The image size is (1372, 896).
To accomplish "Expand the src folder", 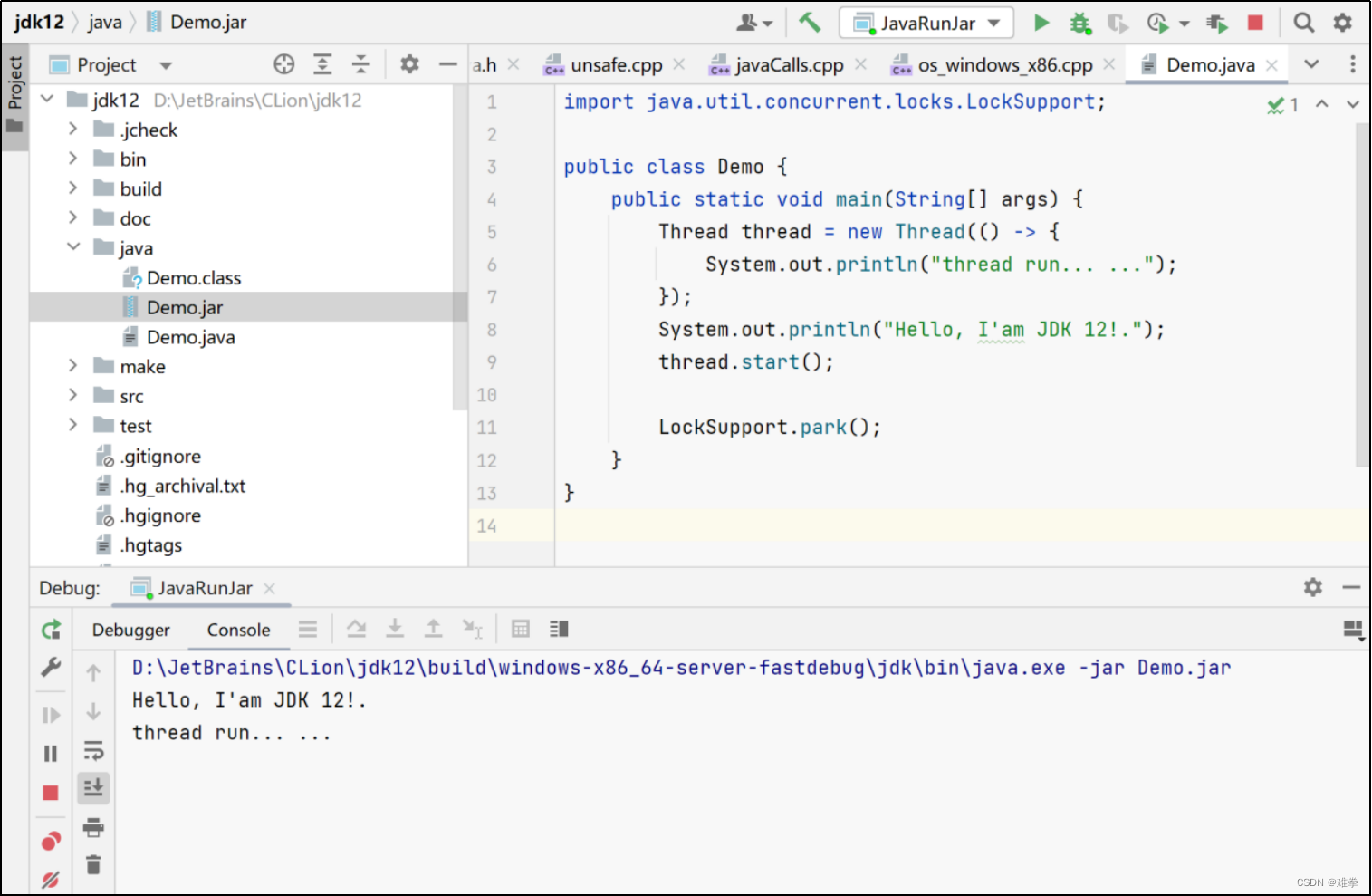I will click(x=73, y=395).
